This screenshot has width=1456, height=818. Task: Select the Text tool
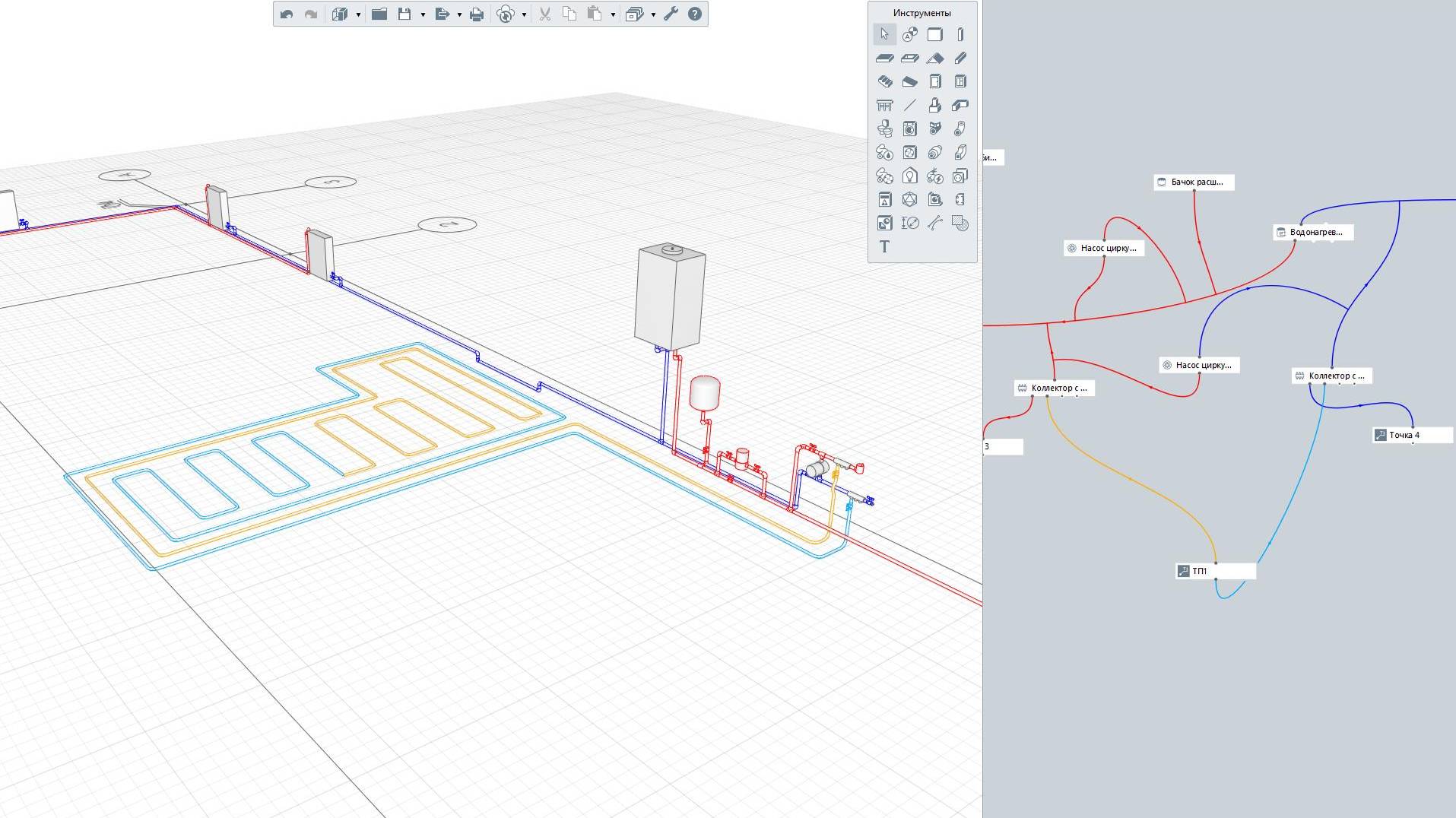coord(884,246)
